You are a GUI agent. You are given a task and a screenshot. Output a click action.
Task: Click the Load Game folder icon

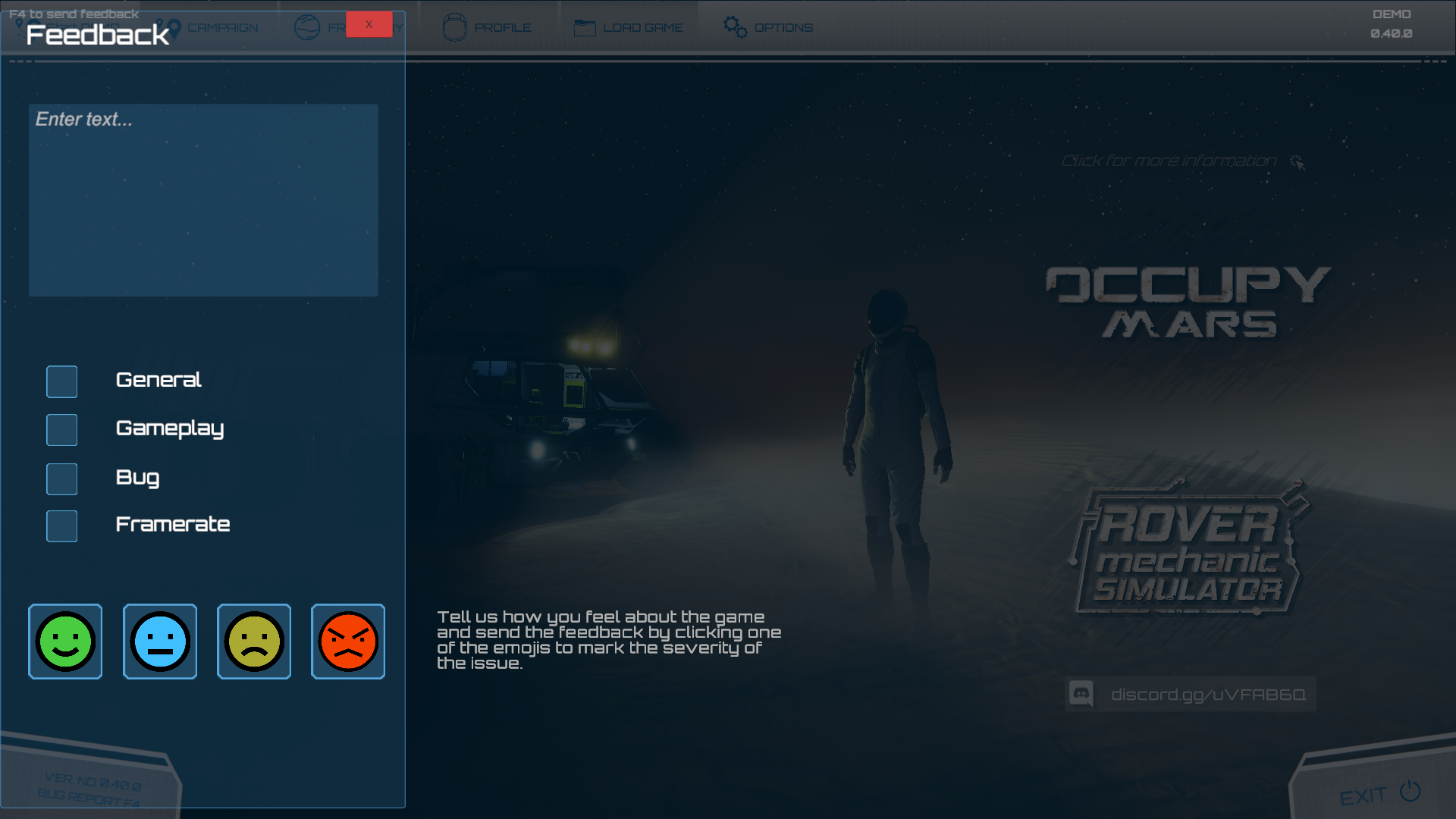(585, 28)
